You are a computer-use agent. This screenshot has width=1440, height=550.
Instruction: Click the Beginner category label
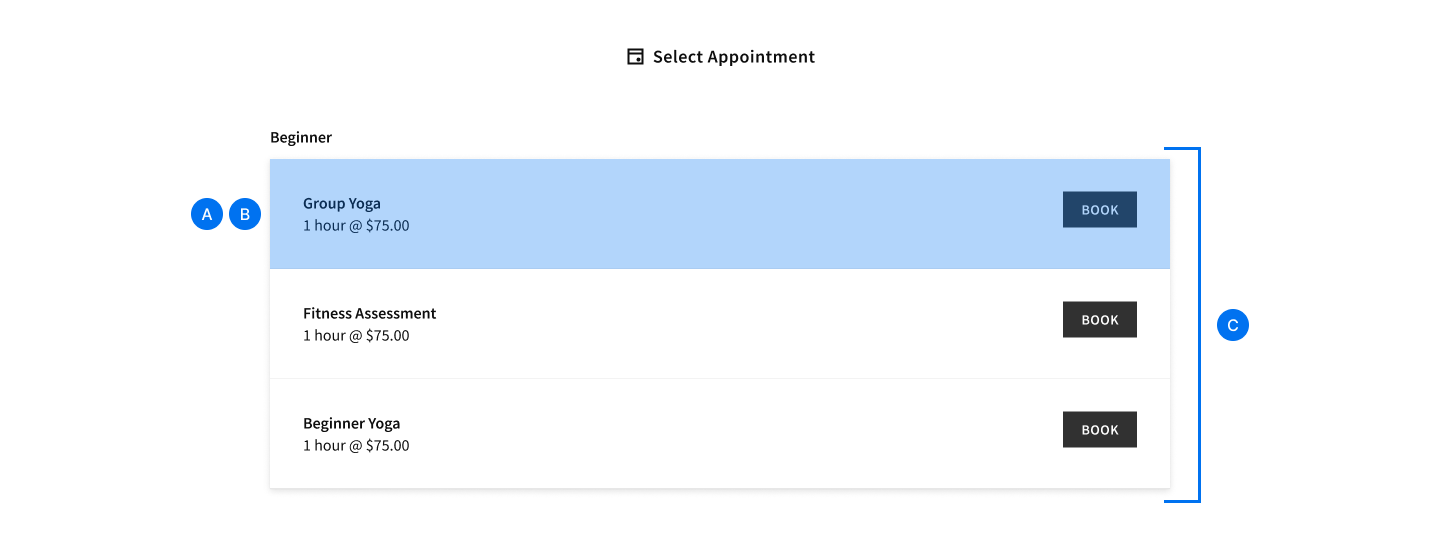click(301, 137)
